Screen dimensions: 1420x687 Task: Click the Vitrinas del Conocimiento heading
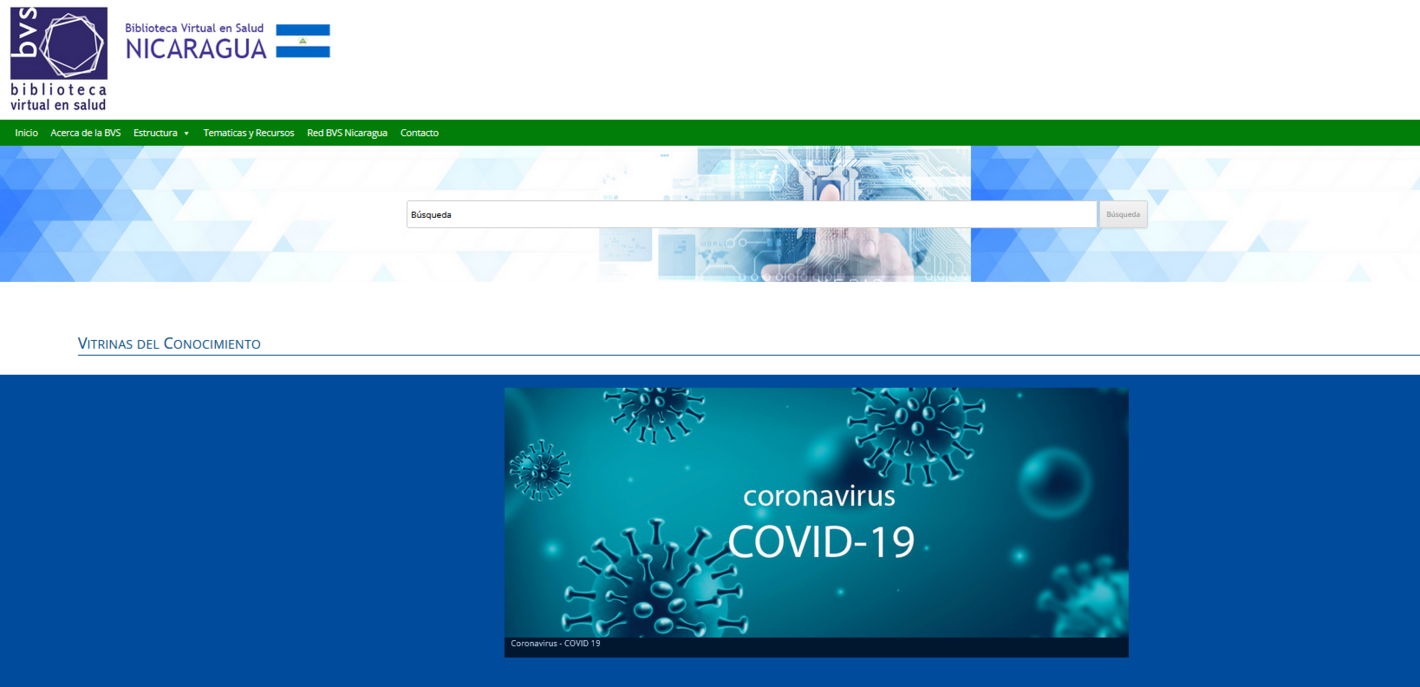click(169, 344)
